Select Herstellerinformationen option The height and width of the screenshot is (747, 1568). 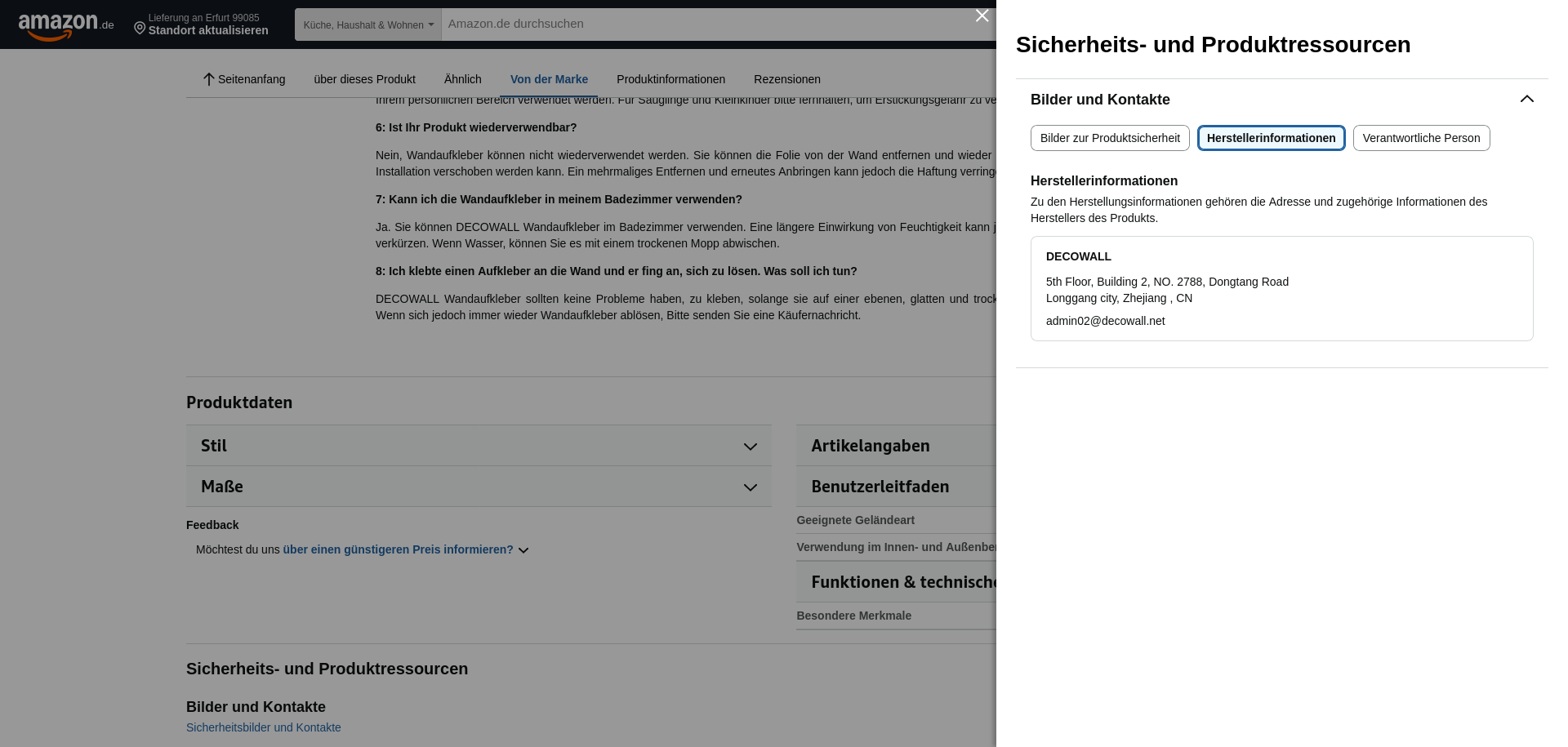1271,138
